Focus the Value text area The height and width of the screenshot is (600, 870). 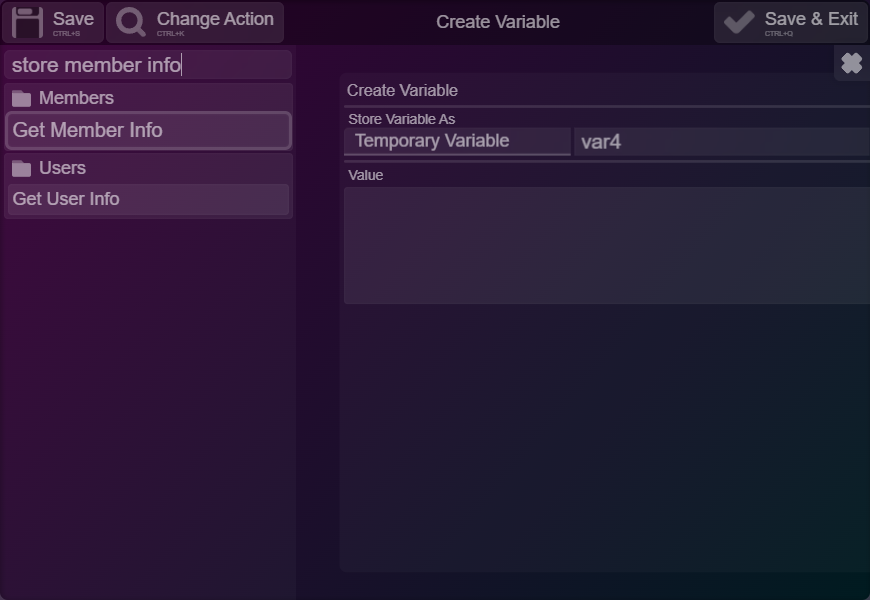pos(607,245)
